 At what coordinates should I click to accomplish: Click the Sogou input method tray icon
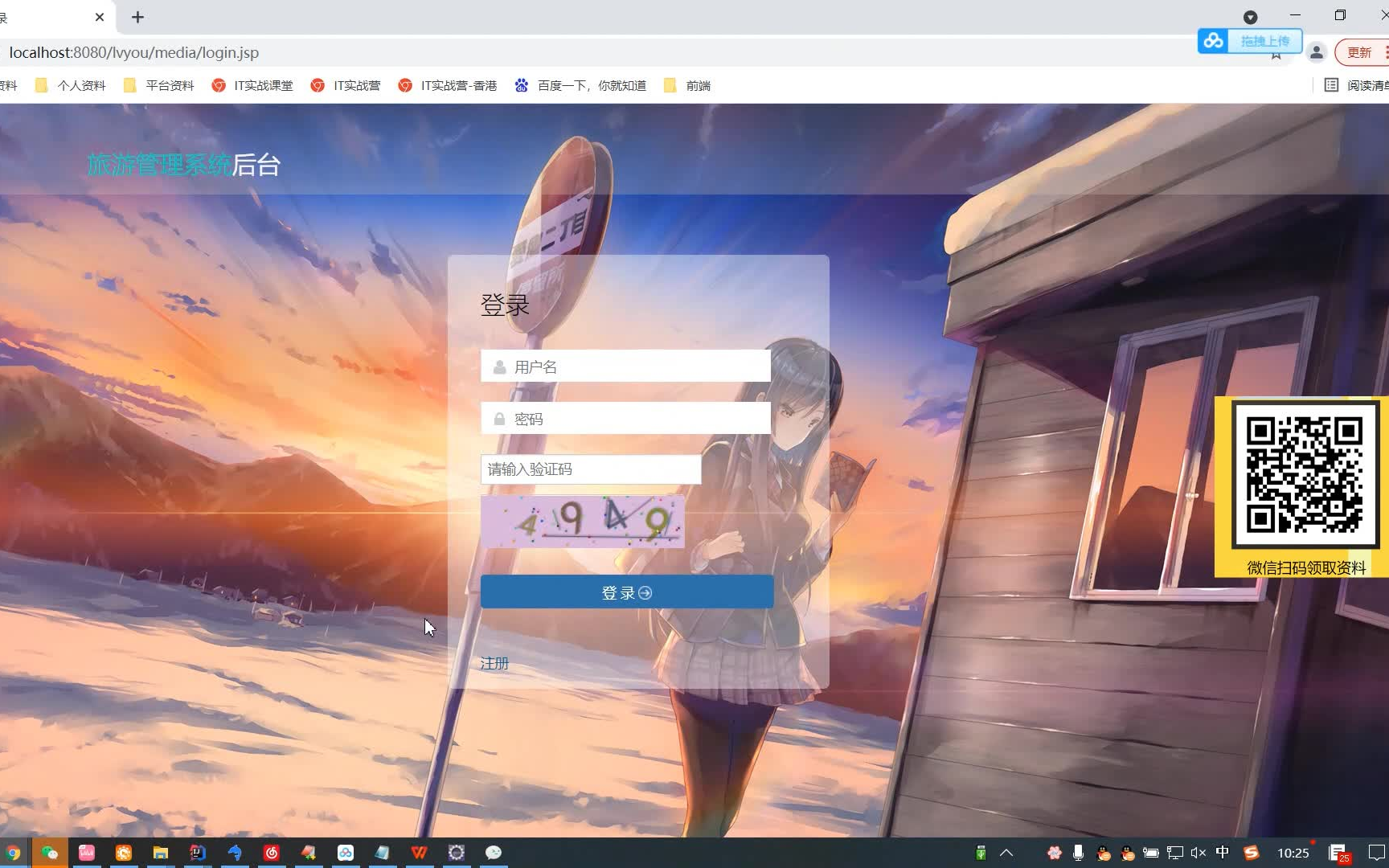(1252, 853)
